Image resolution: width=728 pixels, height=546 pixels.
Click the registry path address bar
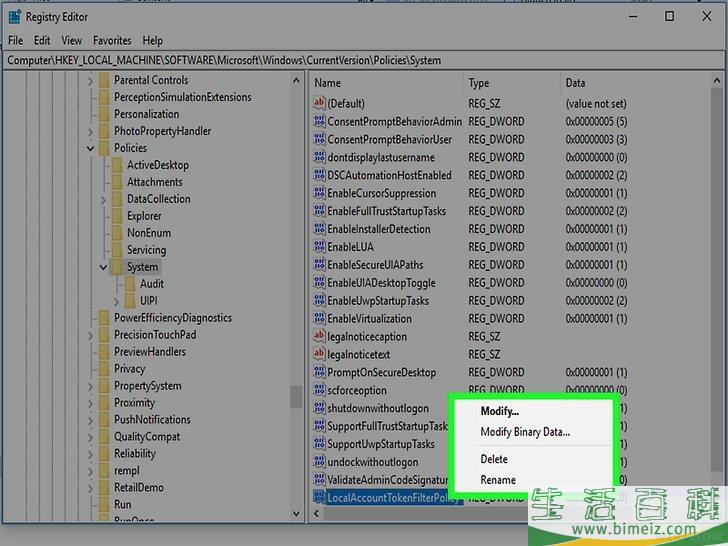click(x=360, y=60)
